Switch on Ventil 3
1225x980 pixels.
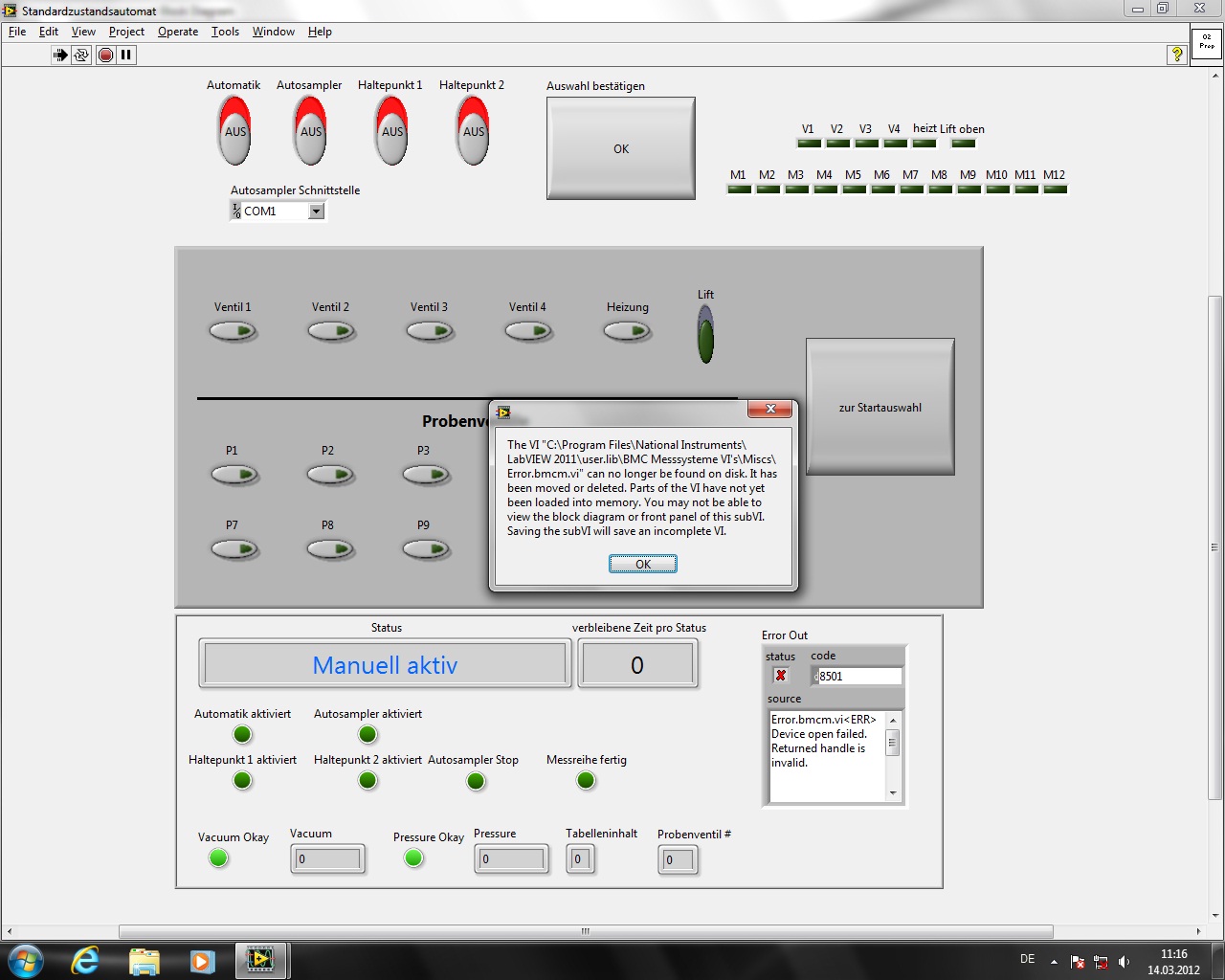click(430, 331)
